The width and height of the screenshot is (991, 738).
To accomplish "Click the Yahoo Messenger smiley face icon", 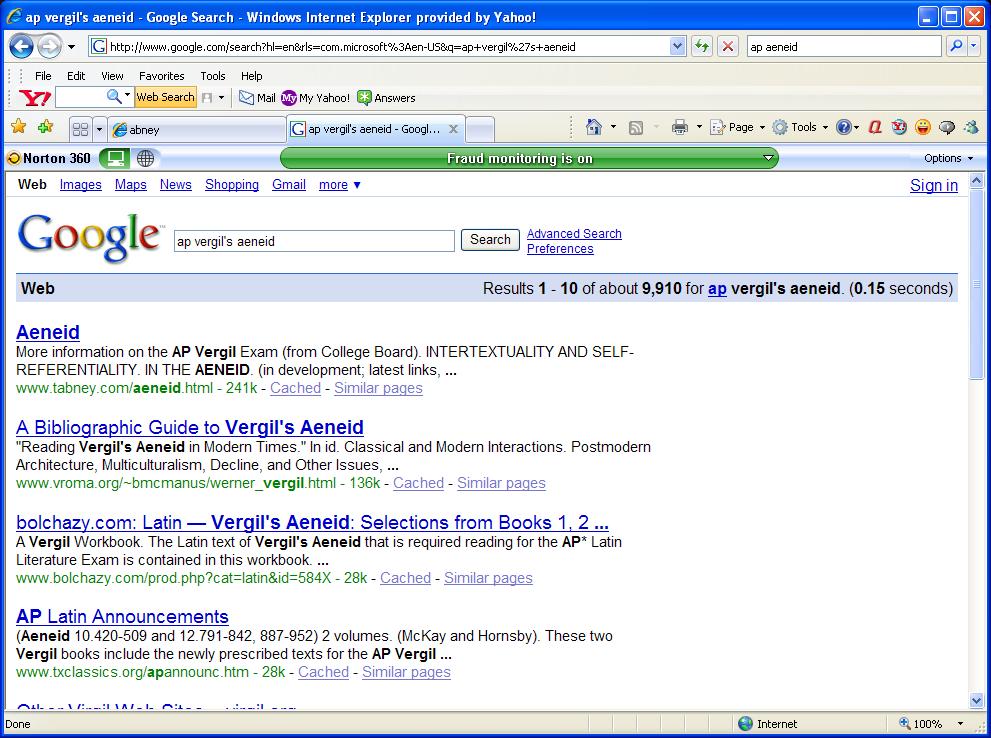I will point(923,128).
